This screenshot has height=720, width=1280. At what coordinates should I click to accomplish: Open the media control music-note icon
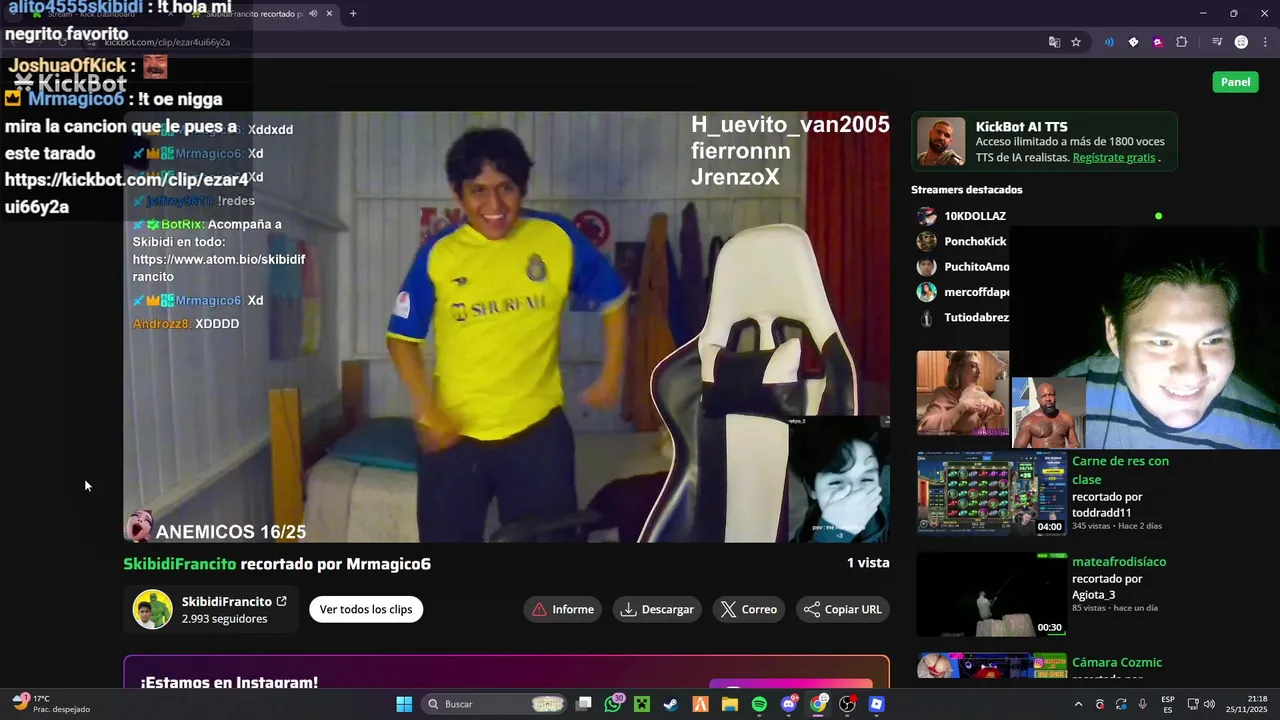[x=1217, y=42]
